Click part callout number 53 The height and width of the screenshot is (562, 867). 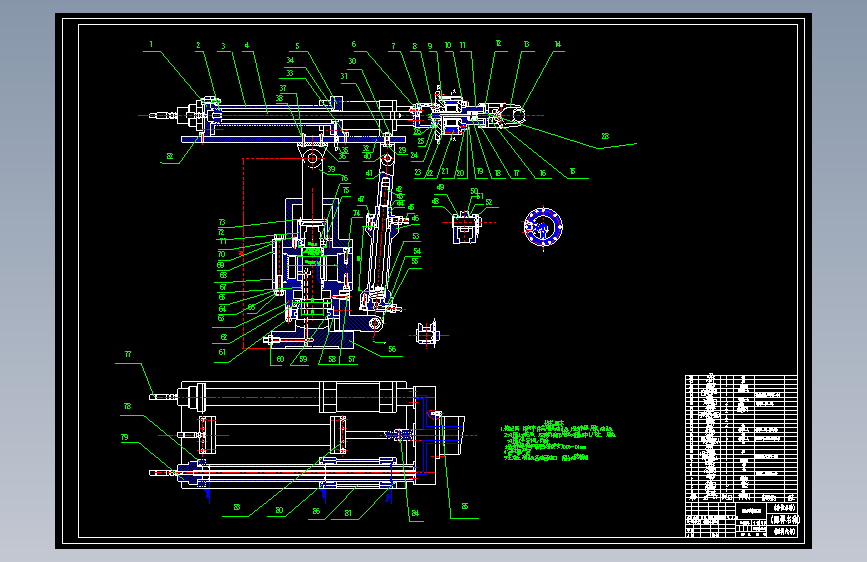tap(416, 236)
